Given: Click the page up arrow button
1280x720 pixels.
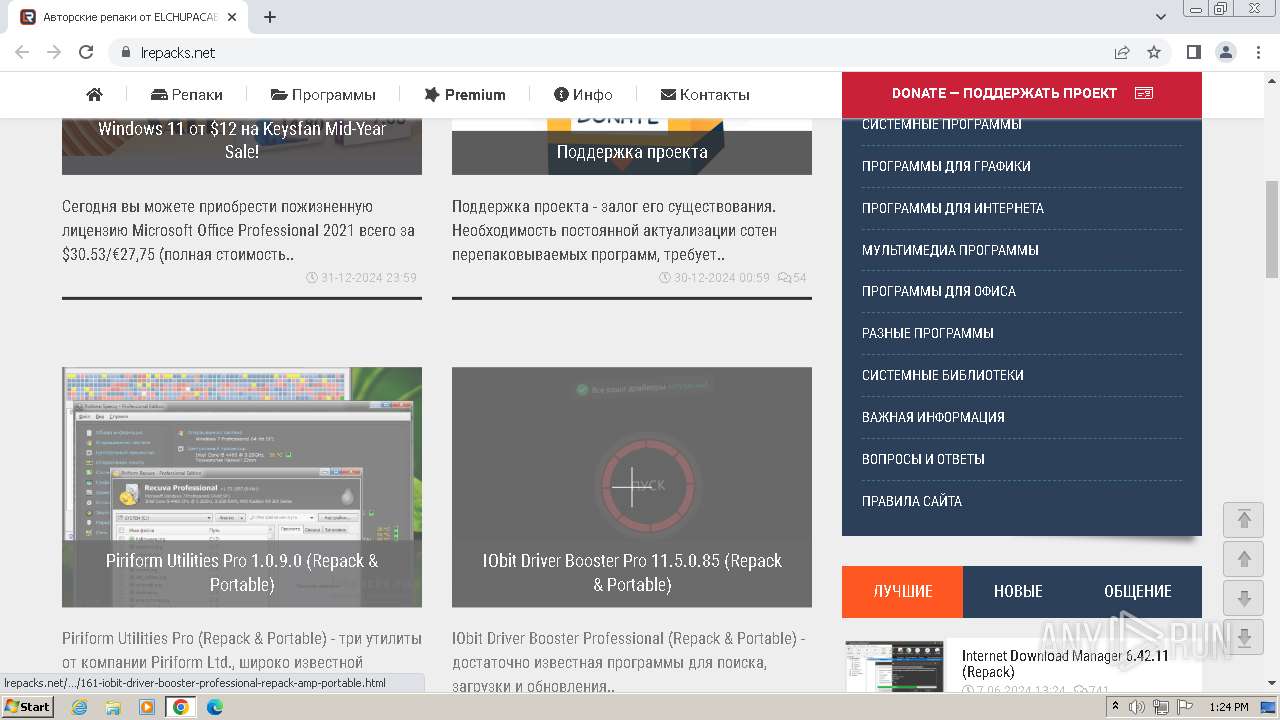Looking at the screenshot, I should click(1244, 559).
